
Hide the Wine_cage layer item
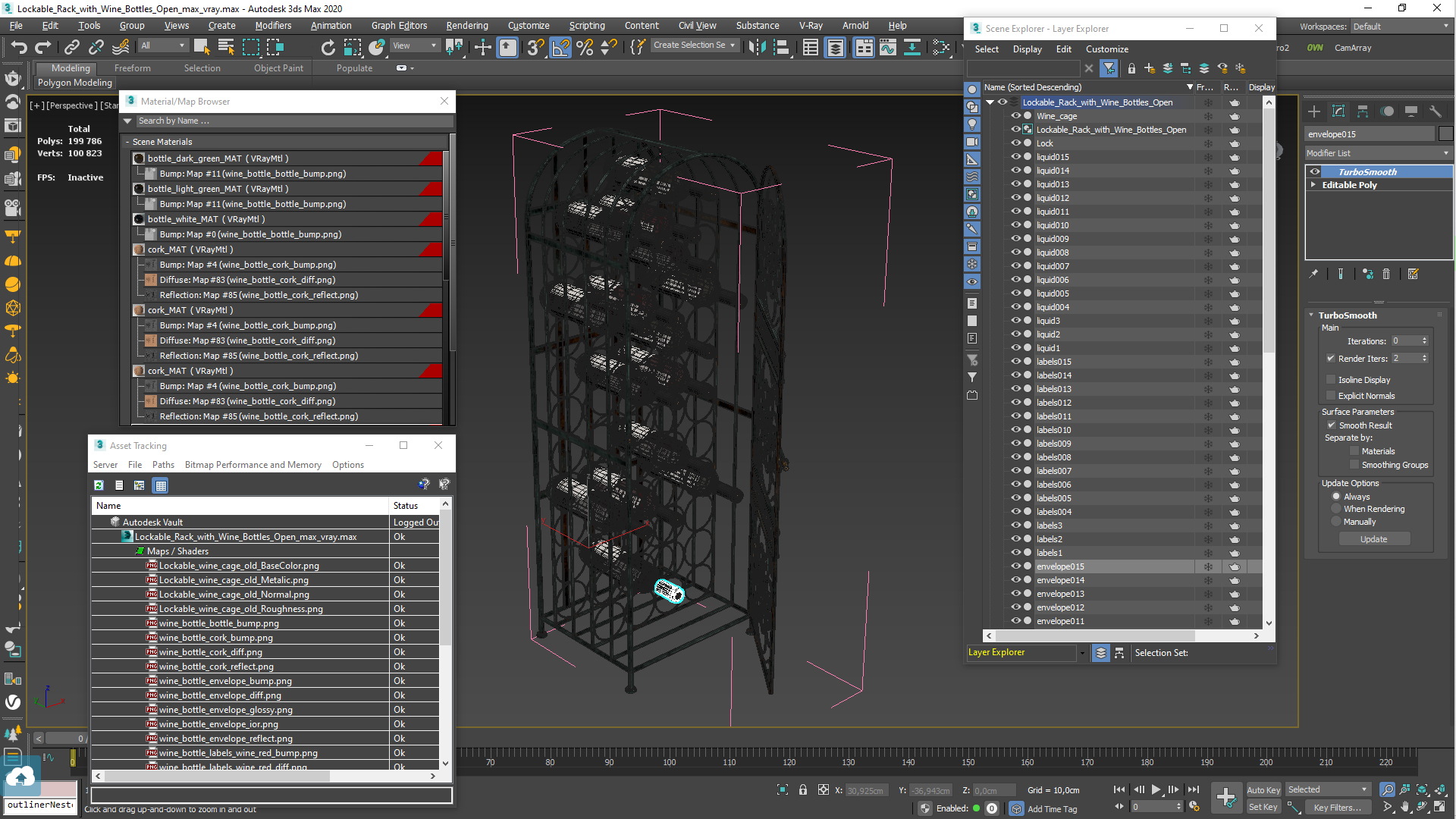point(1015,116)
